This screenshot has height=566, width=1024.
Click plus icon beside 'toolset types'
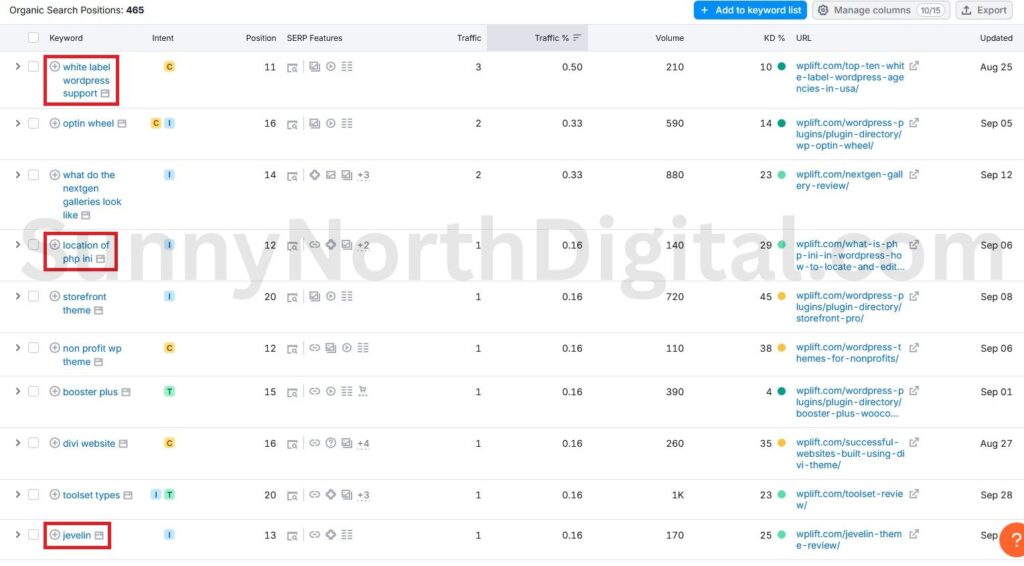pos(55,495)
